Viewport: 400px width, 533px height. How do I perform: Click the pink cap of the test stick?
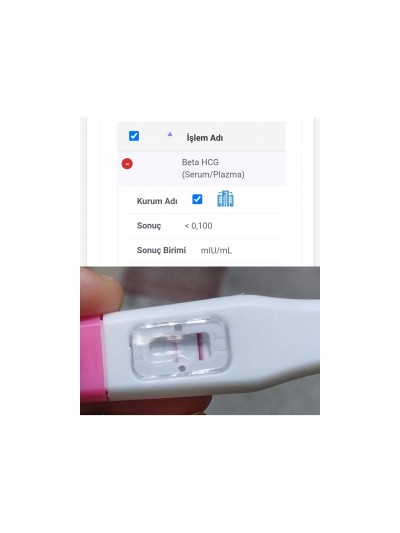point(92,357)
